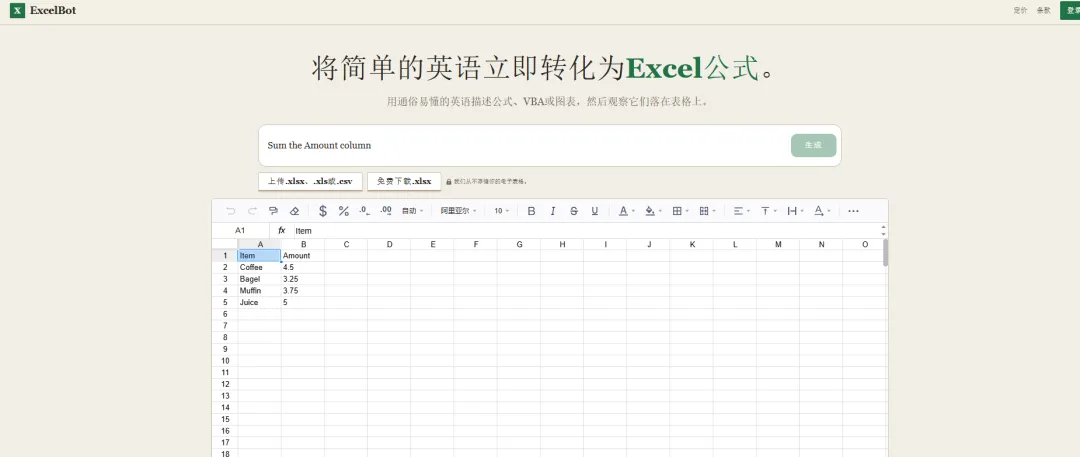This screenshot has width=1080, height=457.
Task: Select column F header
Action: (476, 244)
